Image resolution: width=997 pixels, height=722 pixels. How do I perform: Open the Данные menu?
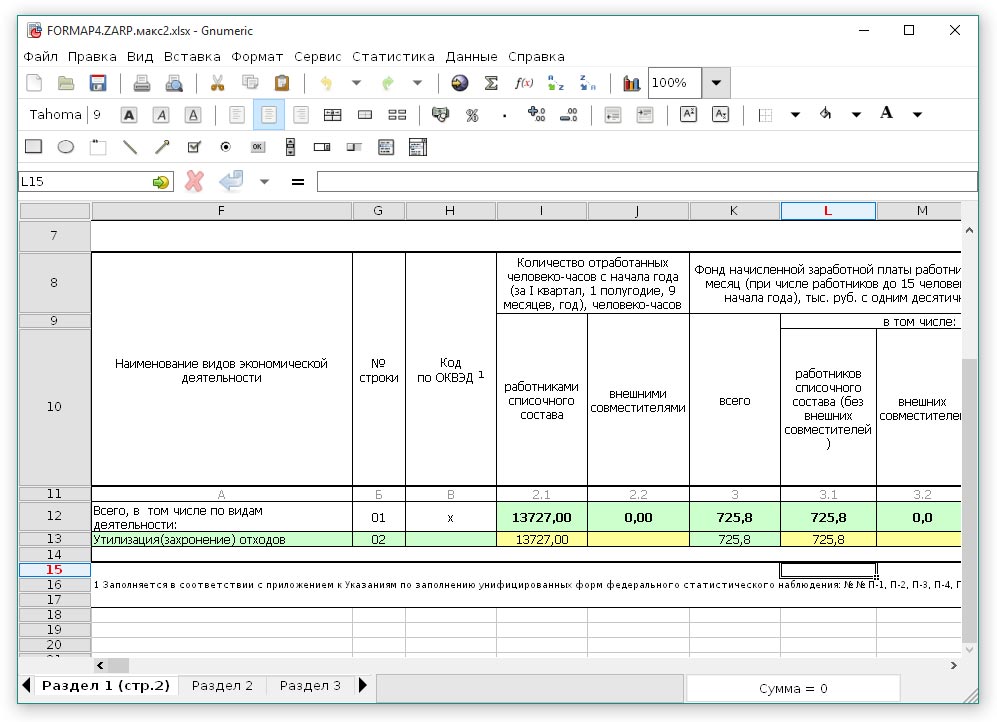click(x=471, y=57)
